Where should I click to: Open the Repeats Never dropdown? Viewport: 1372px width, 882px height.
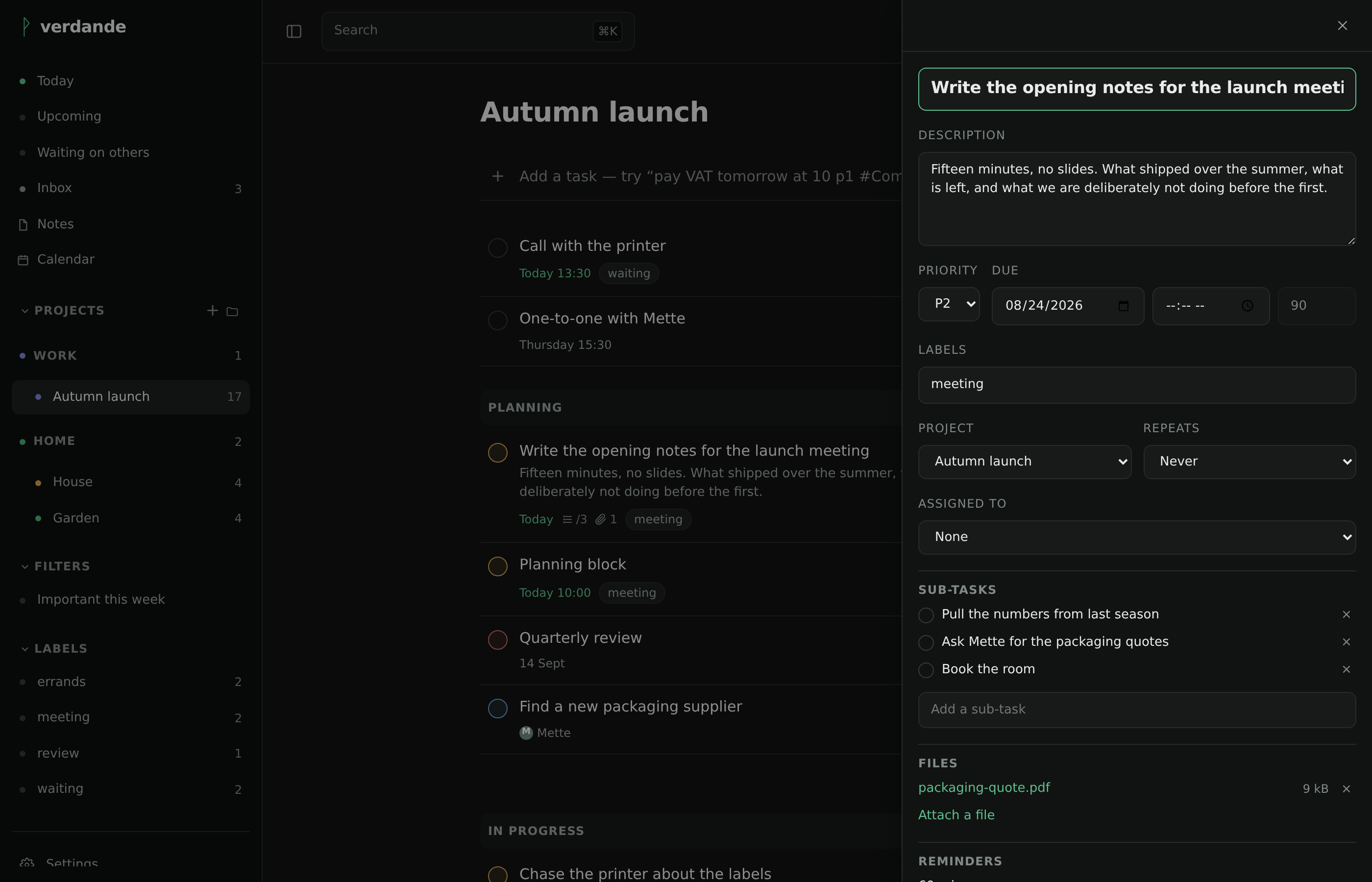coord(1249,462)
